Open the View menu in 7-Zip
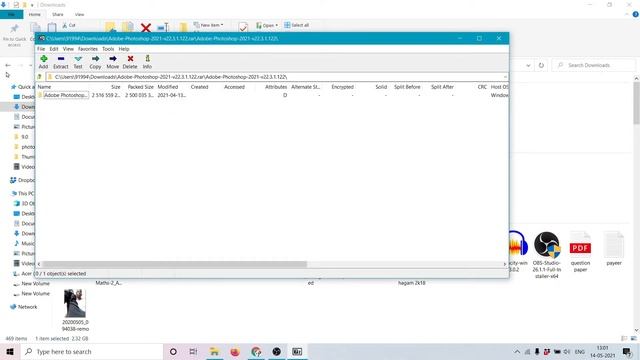The width and height of the screenshot is (640, 360). (68, 49)
